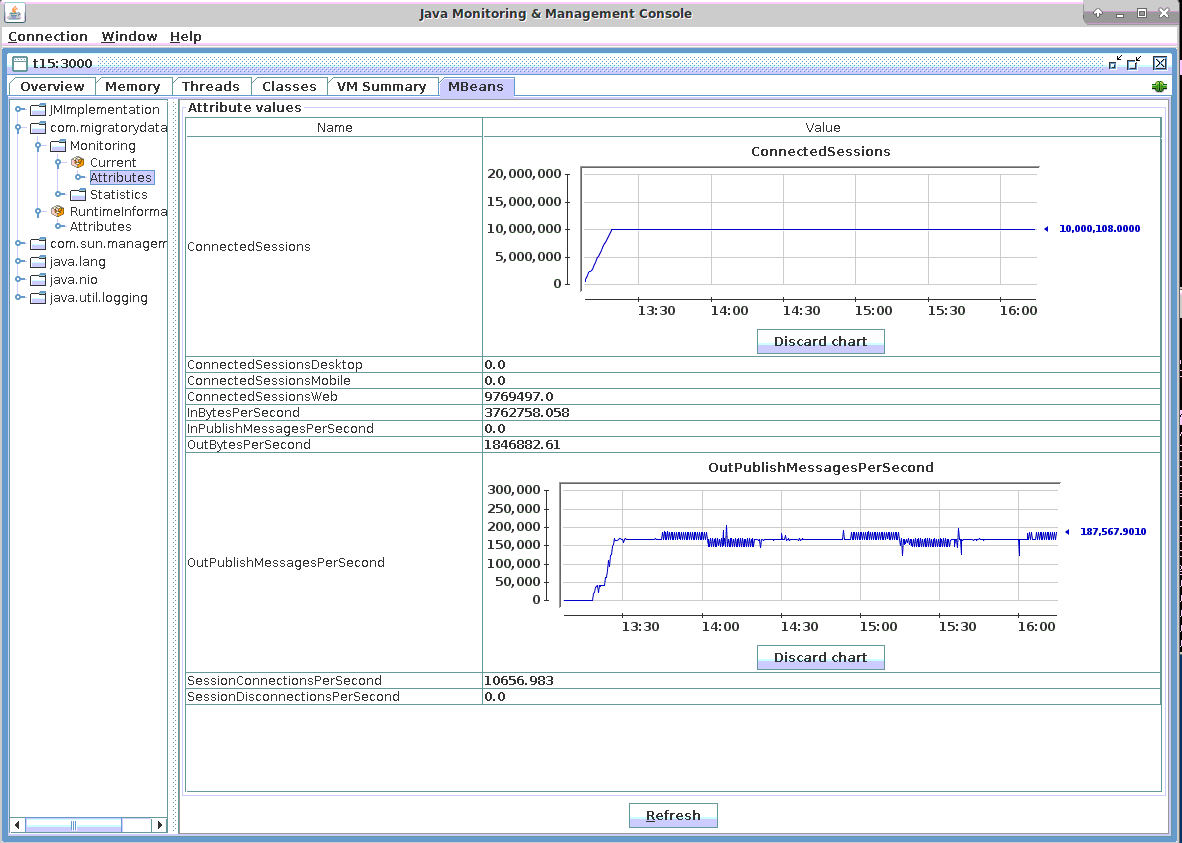Screen dimensions: 1182x843
Task: Click the green connection status icon
Action: pyautogui.click(x=1159, y=87)
